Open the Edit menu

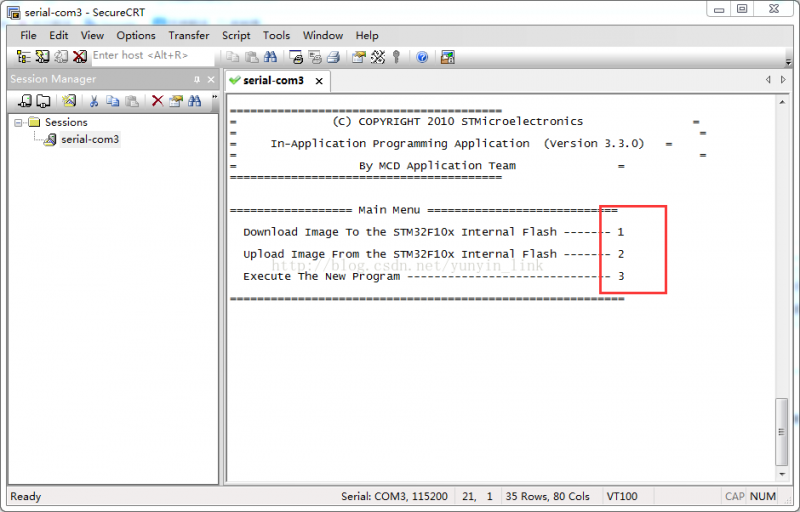coord(59,35)
